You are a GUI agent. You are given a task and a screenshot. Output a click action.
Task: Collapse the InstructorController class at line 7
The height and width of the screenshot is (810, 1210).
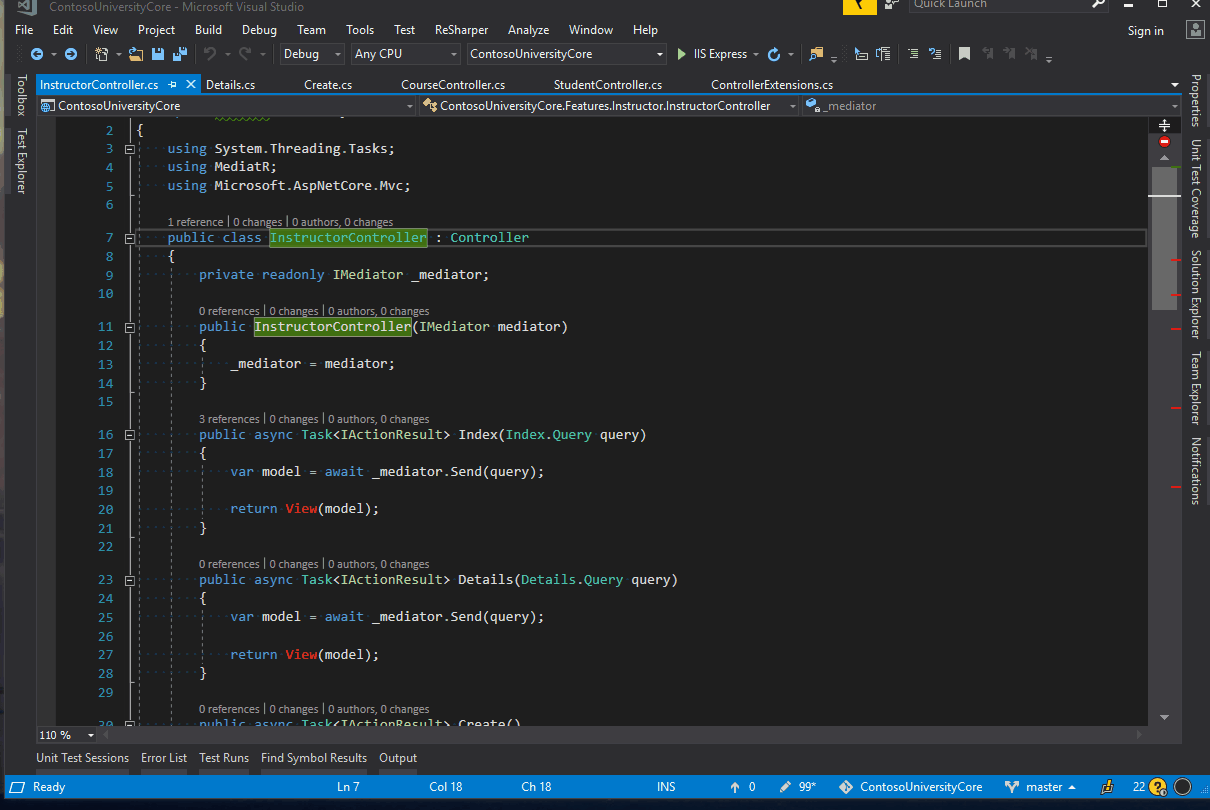coord(129,238)
